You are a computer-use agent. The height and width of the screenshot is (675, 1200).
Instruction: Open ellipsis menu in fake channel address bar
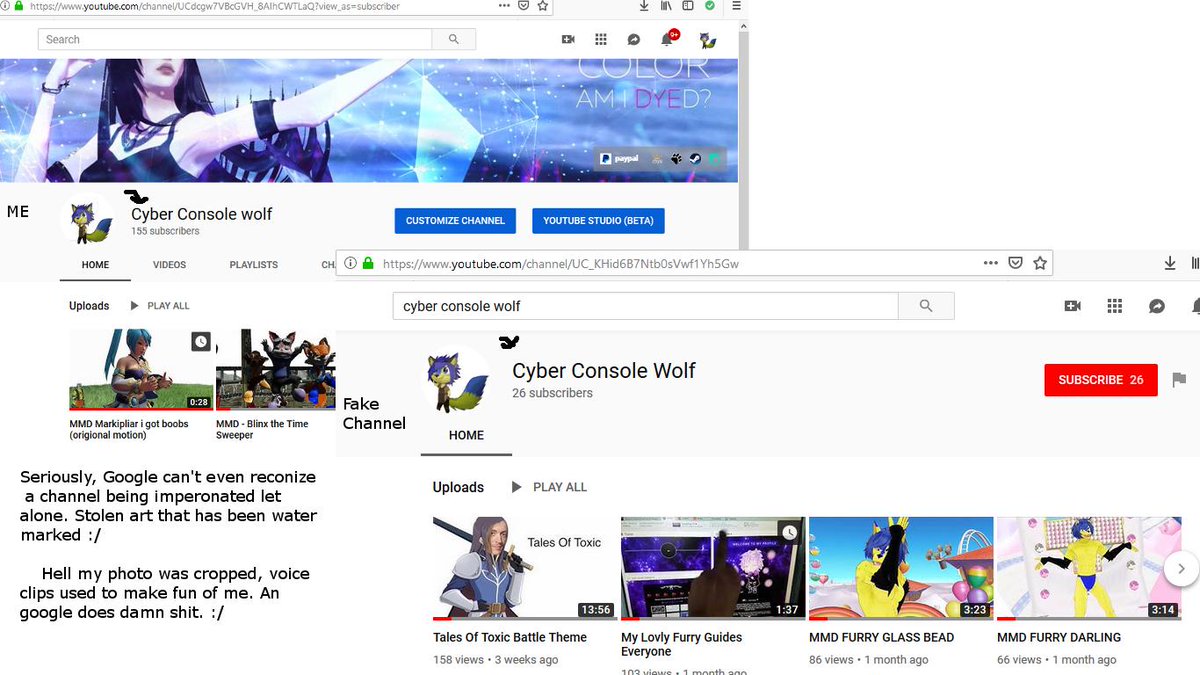pyautogui.click(x=991, y=263)
